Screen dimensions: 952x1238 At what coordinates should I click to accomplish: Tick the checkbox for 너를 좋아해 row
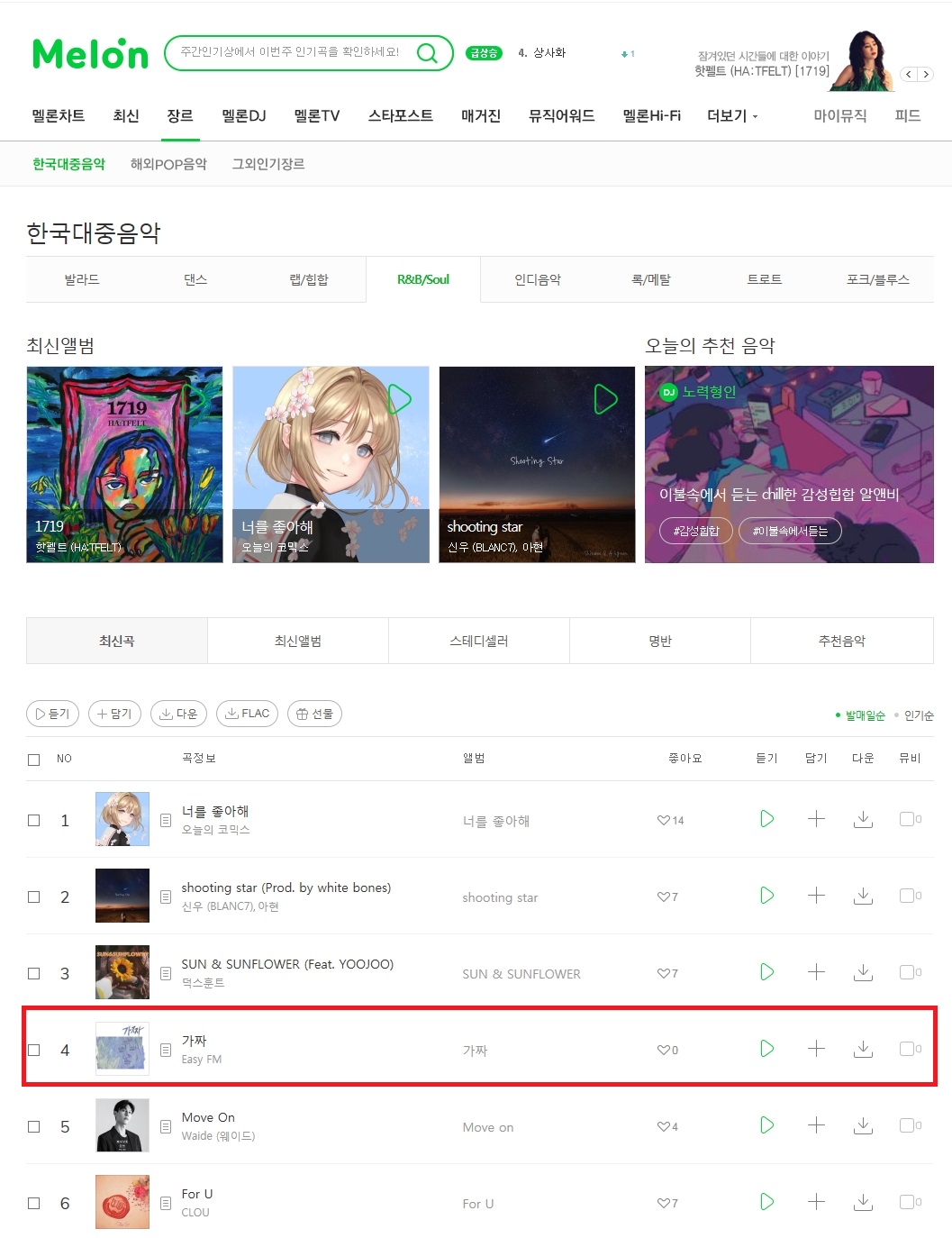[34, 820]
